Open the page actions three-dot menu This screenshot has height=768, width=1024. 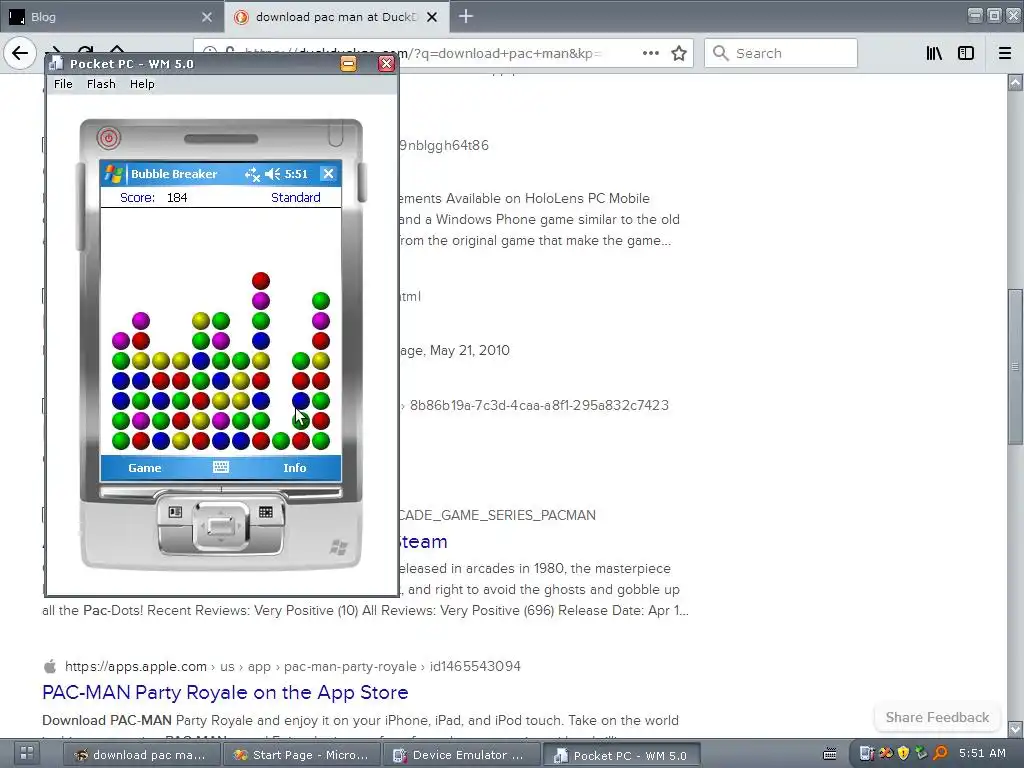[x=650, y=53]
